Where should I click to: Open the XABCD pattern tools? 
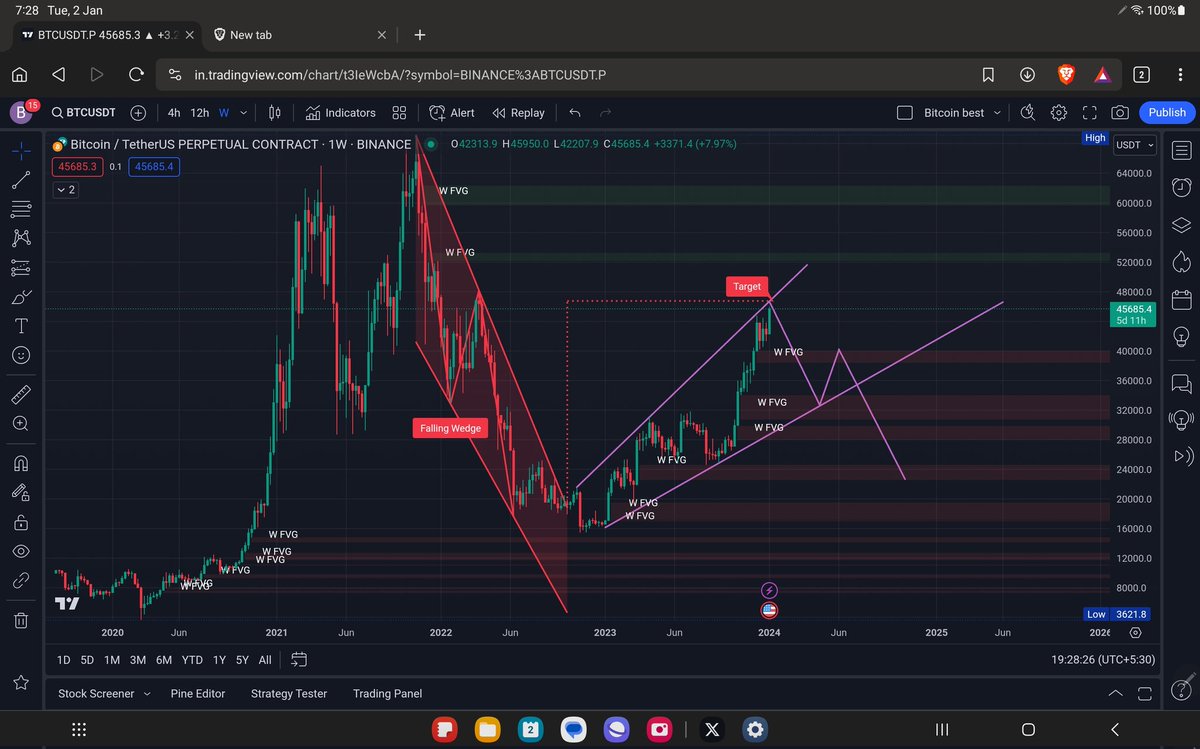click(21, 238)
